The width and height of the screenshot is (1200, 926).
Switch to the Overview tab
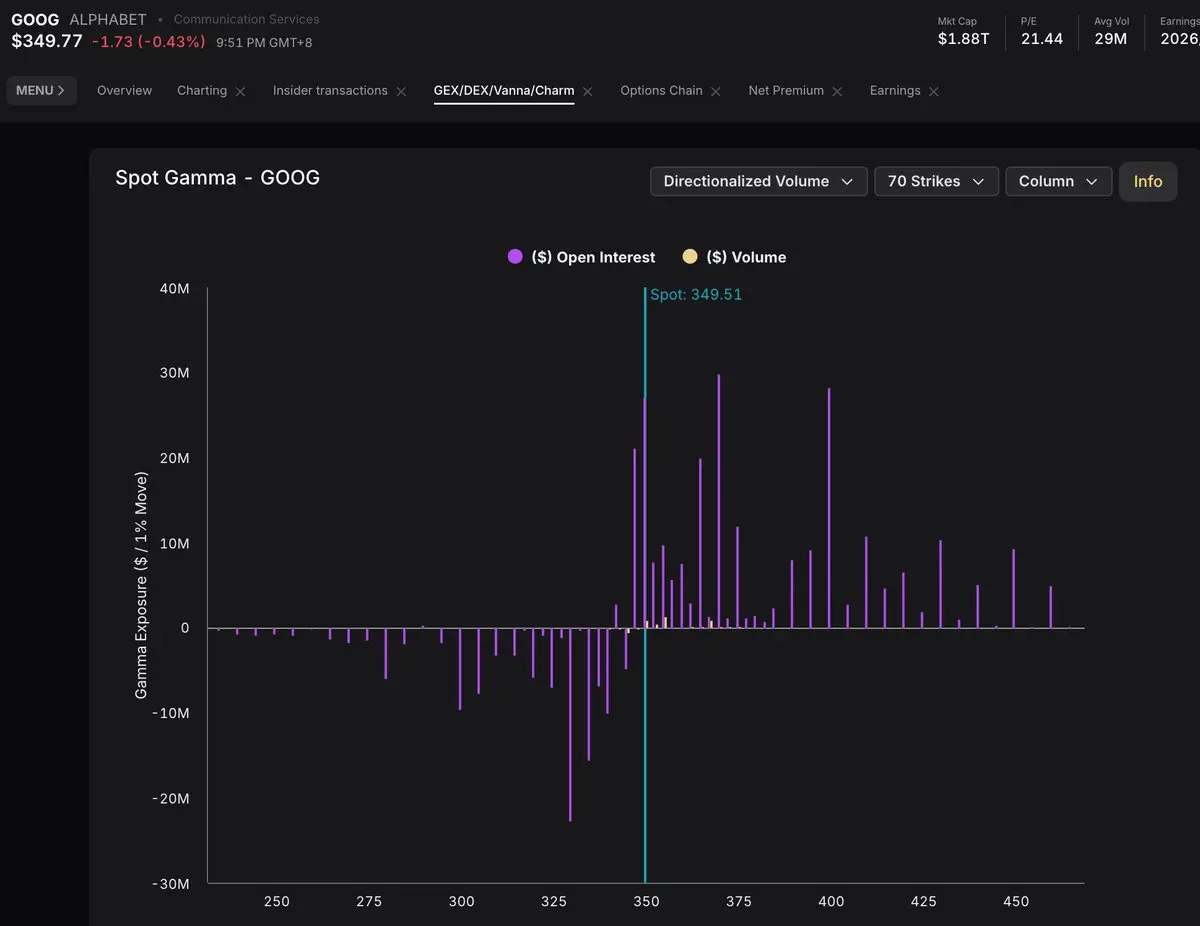click(125, 90)
